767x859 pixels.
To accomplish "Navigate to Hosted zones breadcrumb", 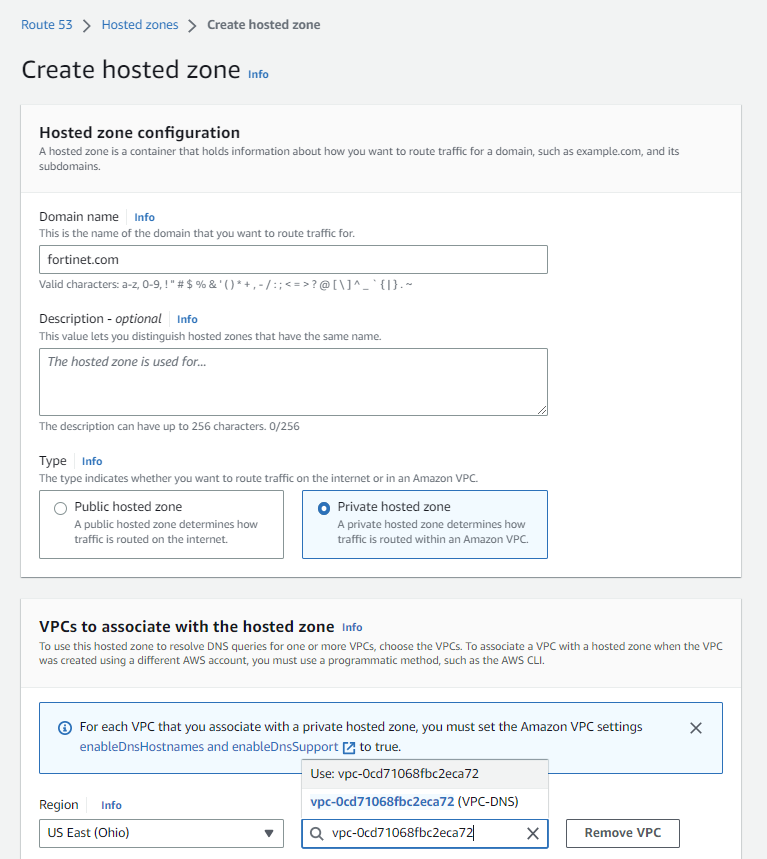I will [x=140, y=25].
